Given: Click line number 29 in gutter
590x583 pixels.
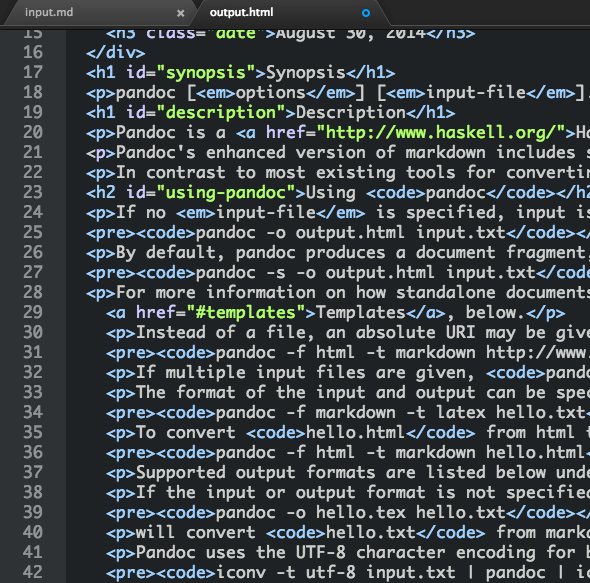Looking at the screenshot, I should click(33, 312).
